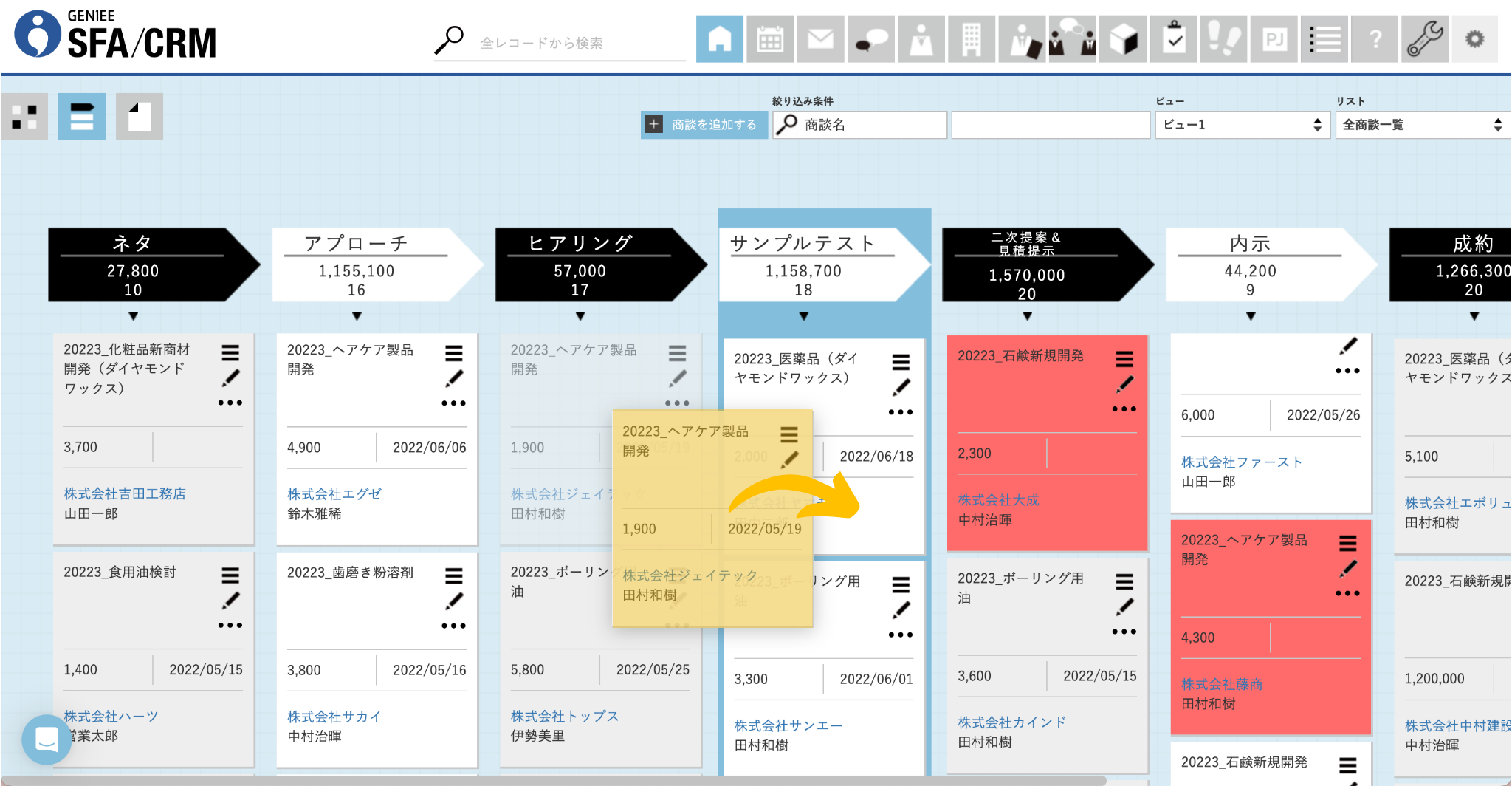Open the building company icon
Screen dimensions: 1512x786
click(972, 39)
